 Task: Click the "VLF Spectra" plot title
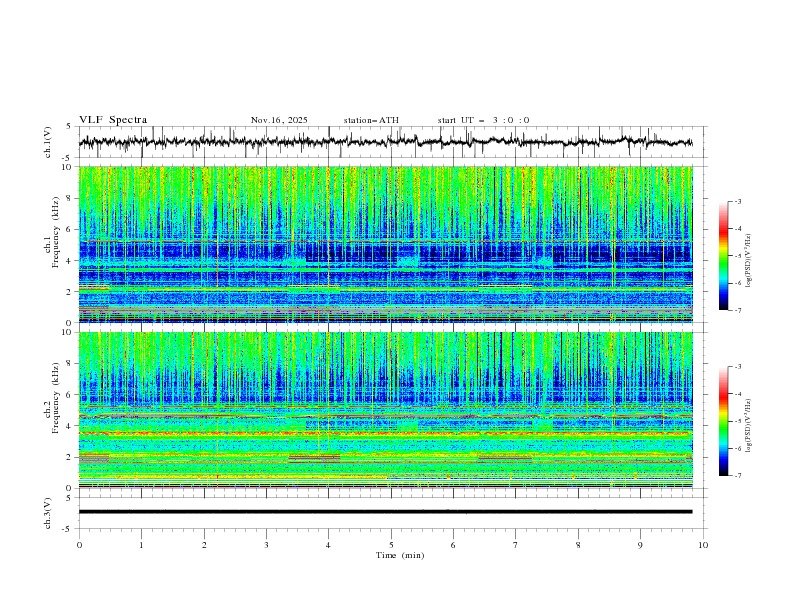(113, 120)
